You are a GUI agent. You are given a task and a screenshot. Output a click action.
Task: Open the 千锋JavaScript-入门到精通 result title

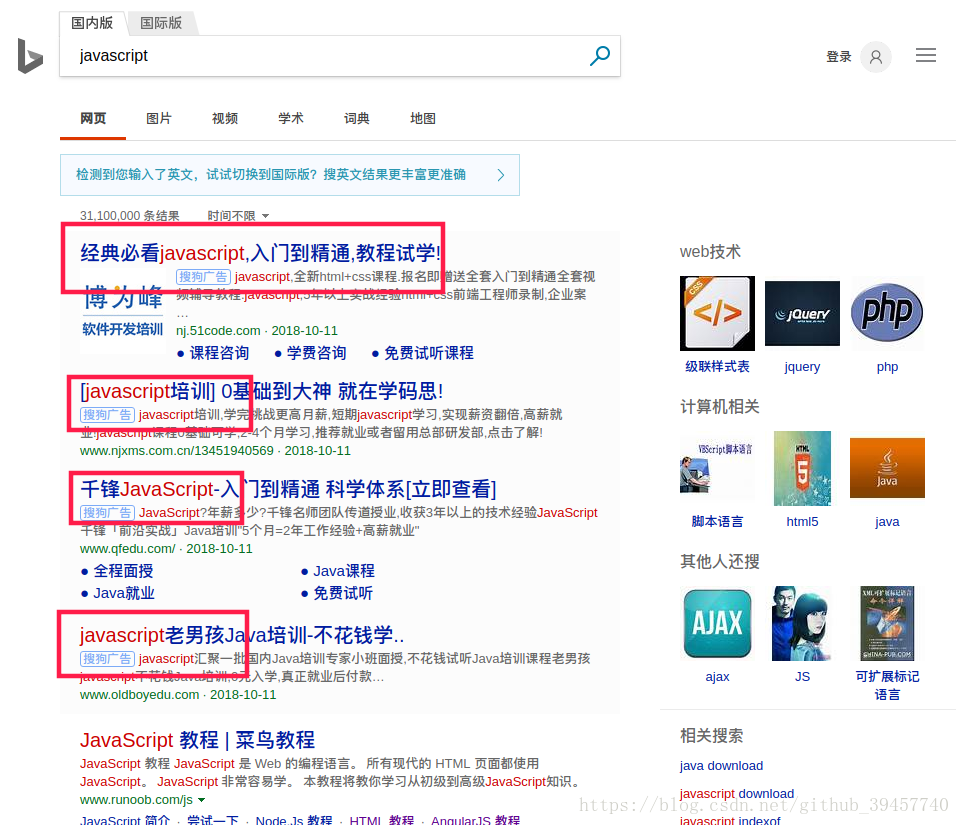point(288,489)
